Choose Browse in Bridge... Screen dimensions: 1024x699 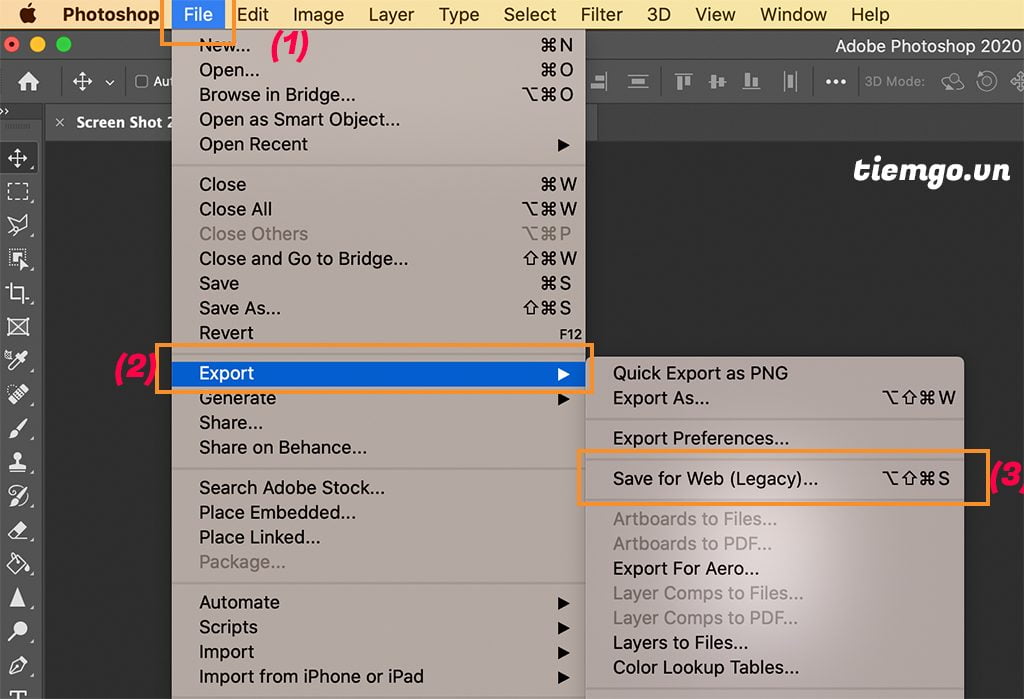[x=378, y=95]
